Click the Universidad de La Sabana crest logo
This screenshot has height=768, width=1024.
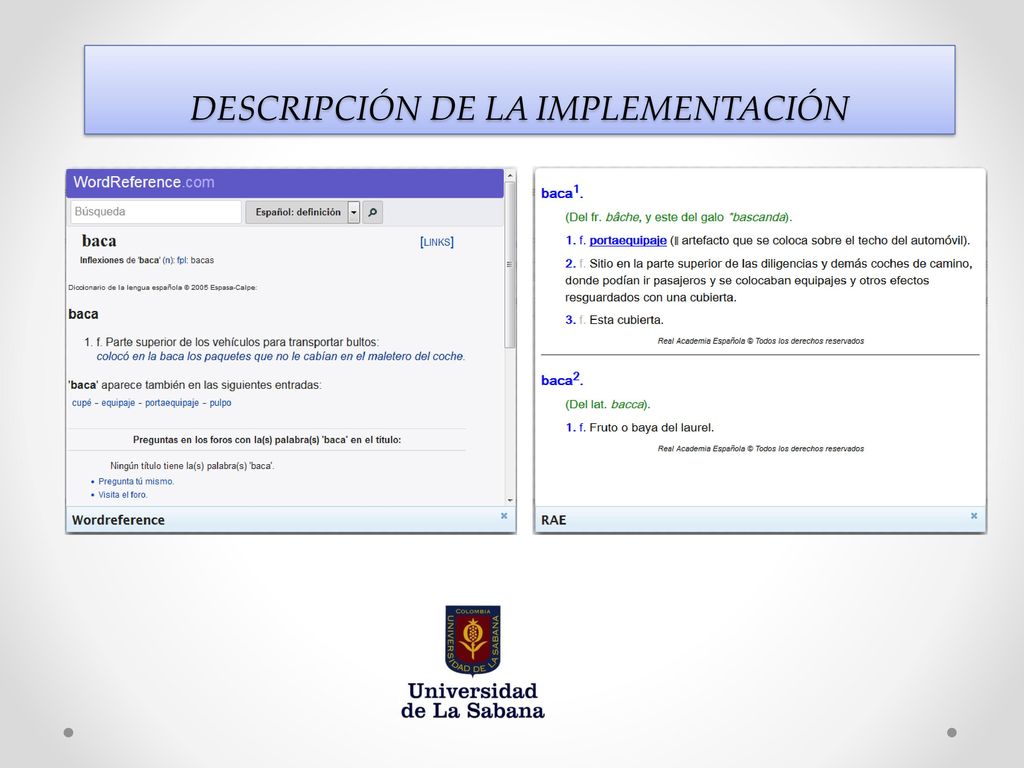coord(473,639)
